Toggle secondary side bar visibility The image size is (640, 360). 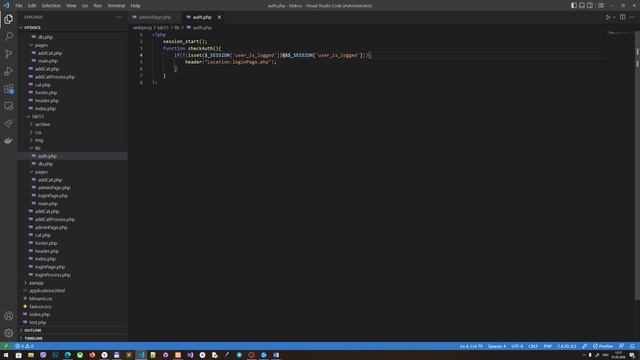tap(590, 5)
